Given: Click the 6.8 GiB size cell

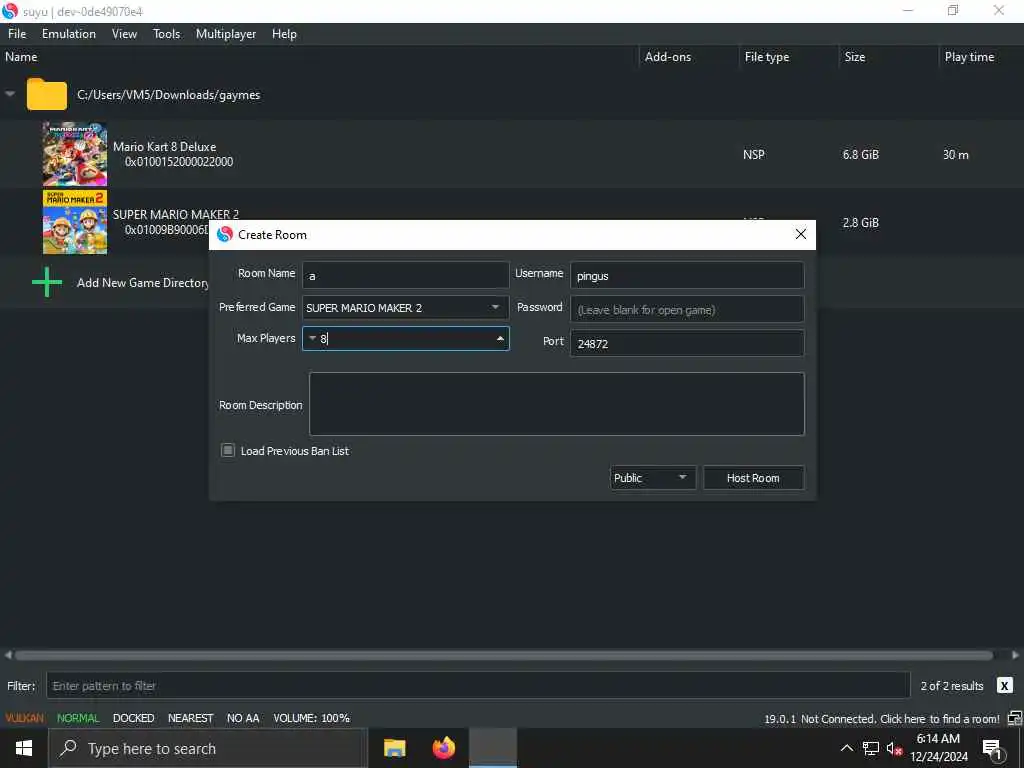Looking at the screenshot, I should pos(861,155).
